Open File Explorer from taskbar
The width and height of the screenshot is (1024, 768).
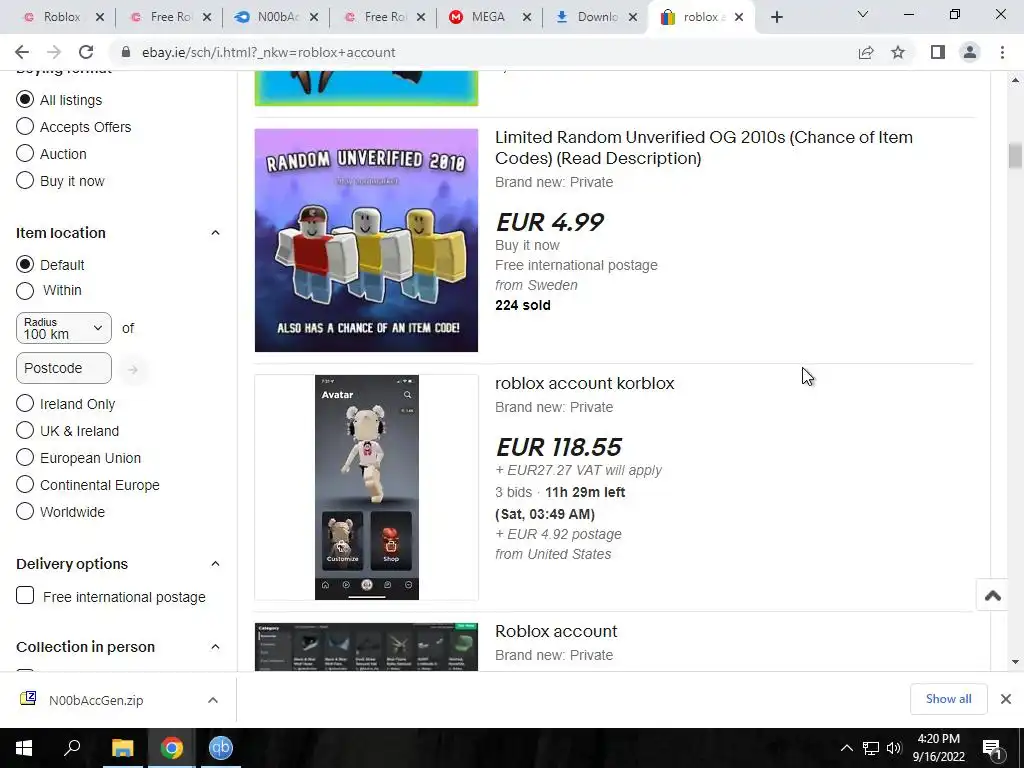click(x=122, y=748)
